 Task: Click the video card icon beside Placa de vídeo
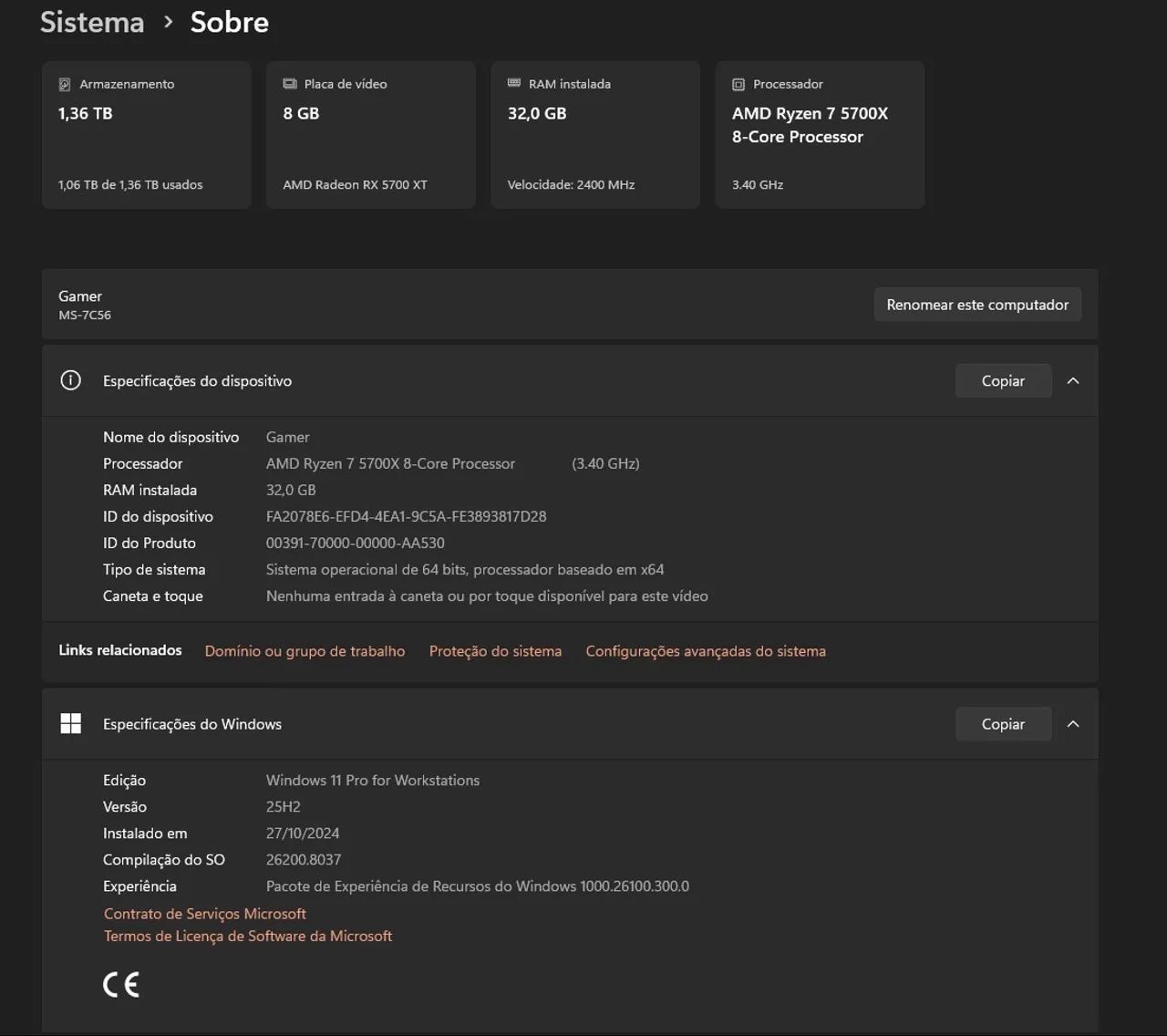(290, 84)
